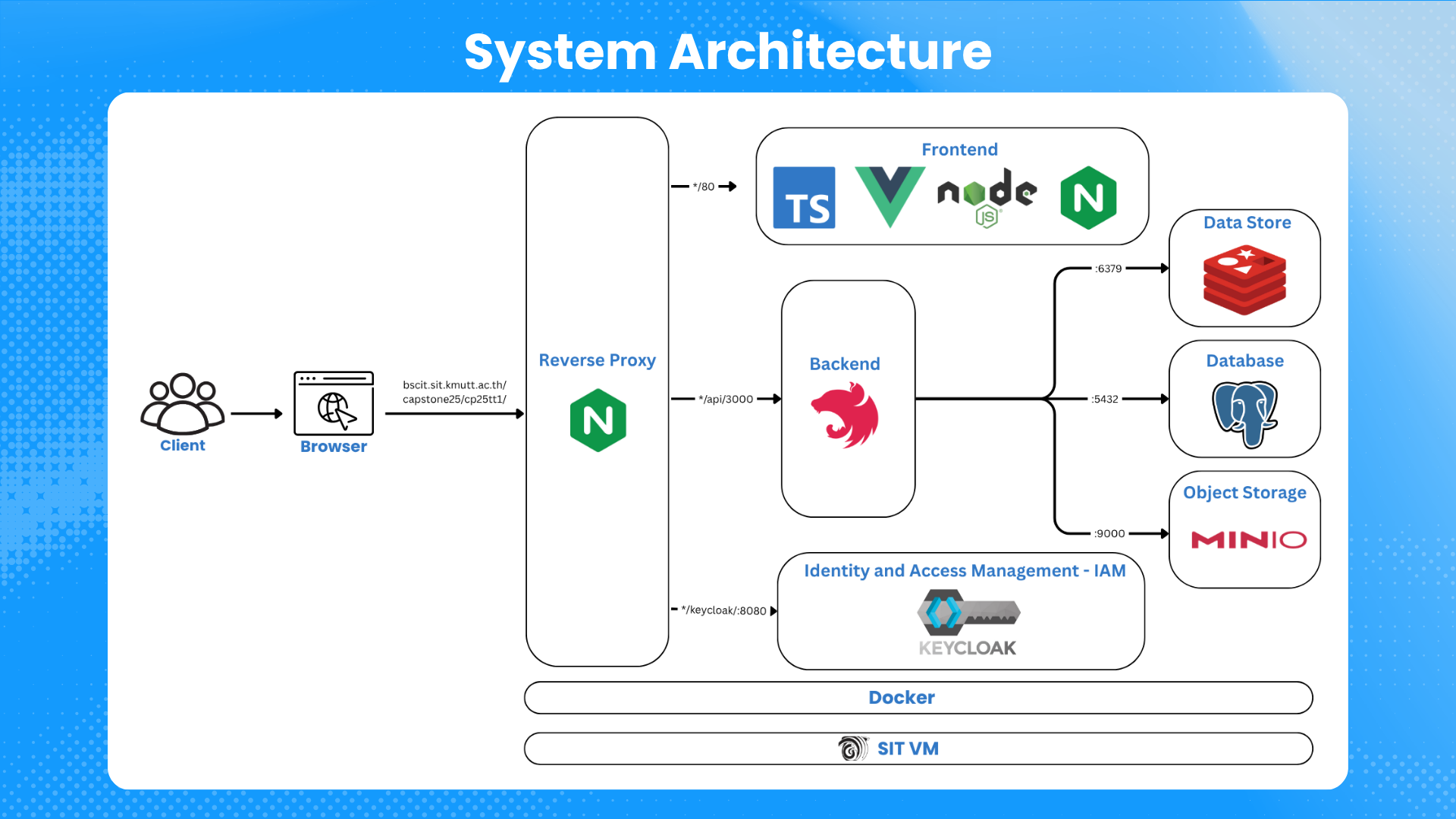Click the Docker bar label
The height and width of the screenshot is (819, 1456).
[901, 698]
